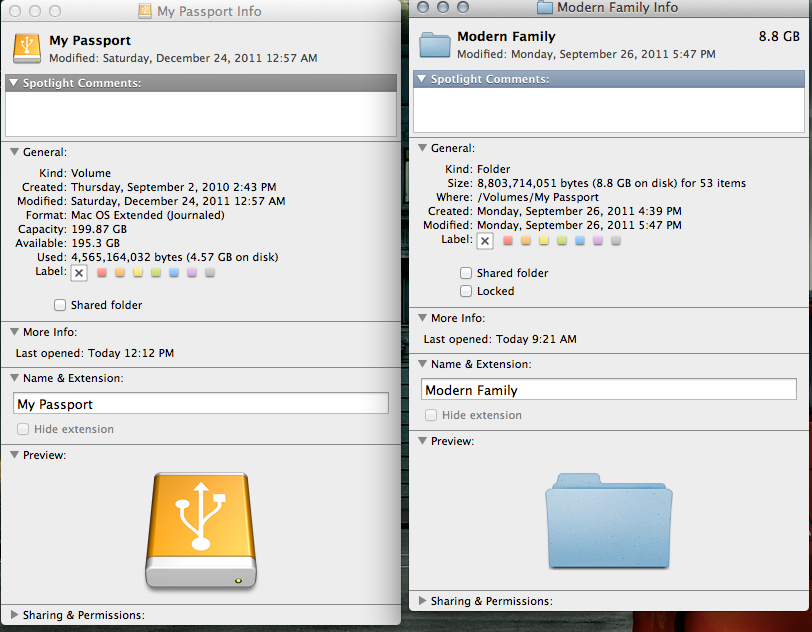Select purple label in My Passport Info
The width and height of the screenshot is (812, 632).
pyautogui.click(x=192, y=272)
